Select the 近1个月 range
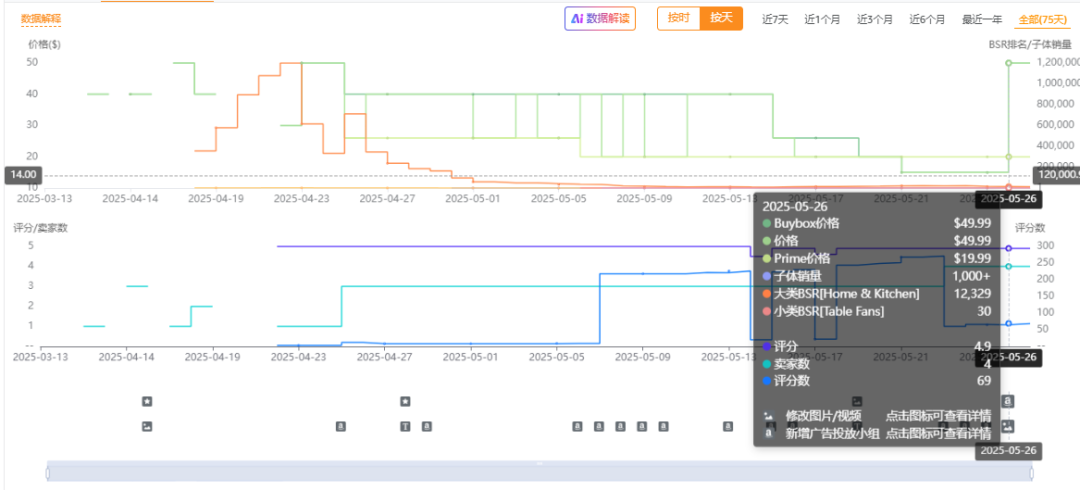The width and height of the screenshot is (1080, 490). [822, 20]
